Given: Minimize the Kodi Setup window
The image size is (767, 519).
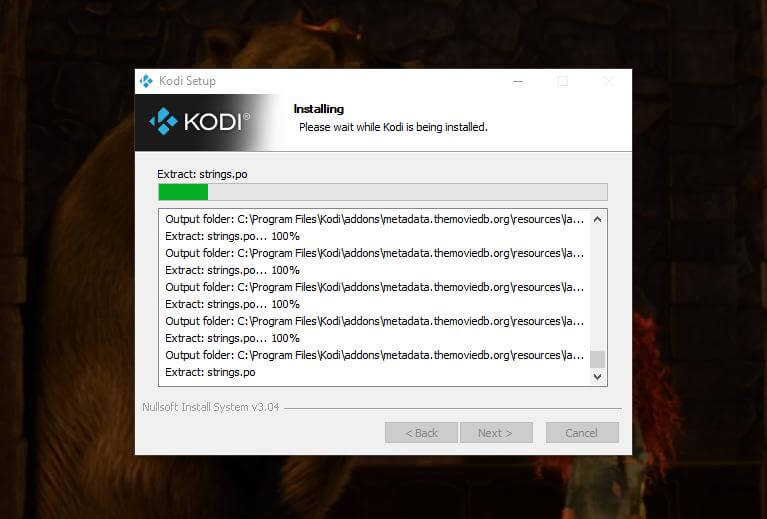Looking at the screenshot, I should [518, 81].
